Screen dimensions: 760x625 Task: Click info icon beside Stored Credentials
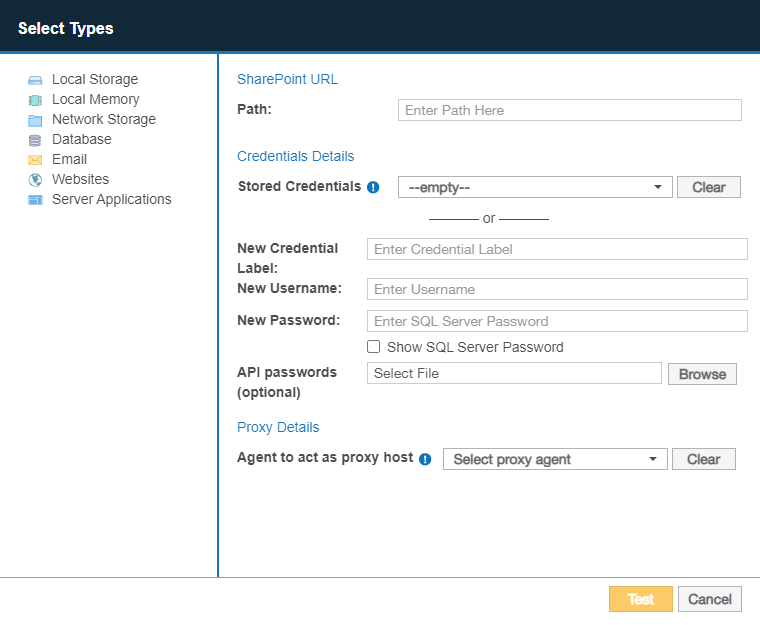(x=373, y=187)
